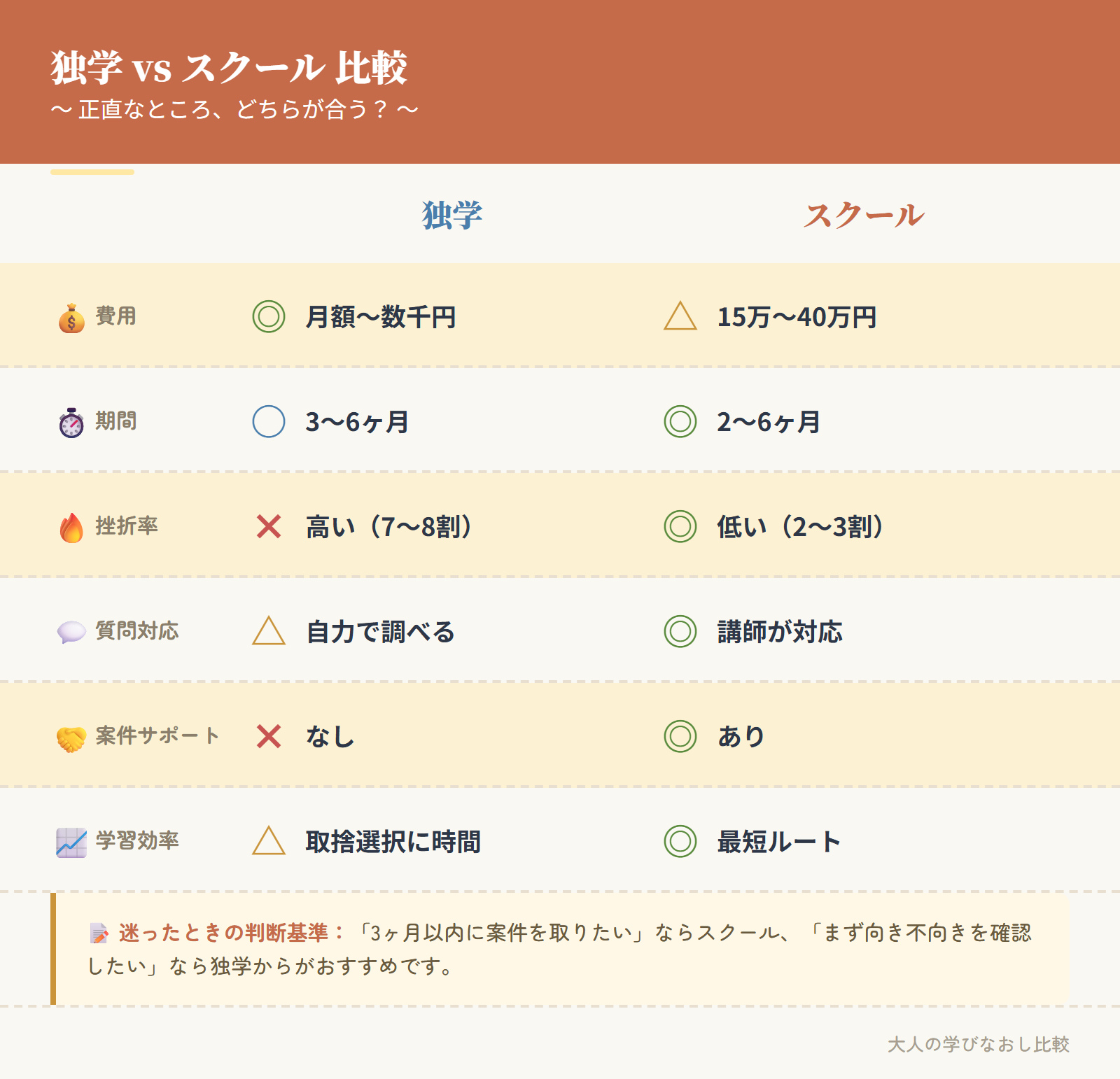The height and width of the screenshot is (1079, 1120).
Task: Click the value 高い（7〜8割）
Action: (388, 527)
